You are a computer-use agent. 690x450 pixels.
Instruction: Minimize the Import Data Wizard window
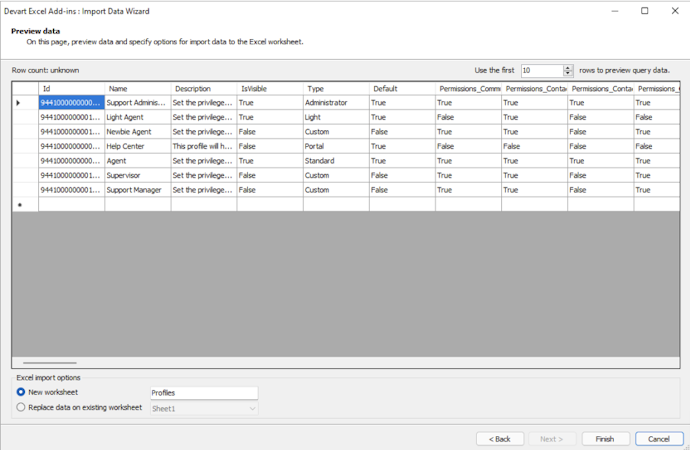[615, 11]
